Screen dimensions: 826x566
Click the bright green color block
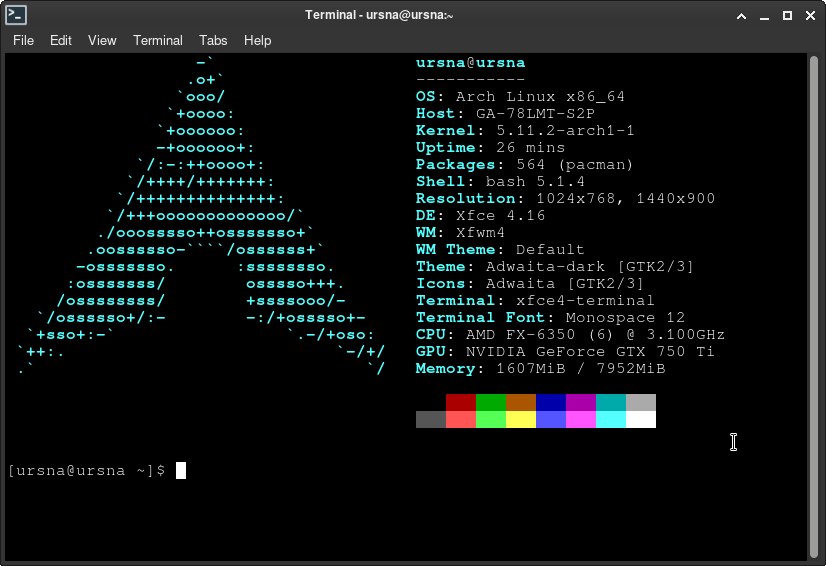(x=490, y=419)
